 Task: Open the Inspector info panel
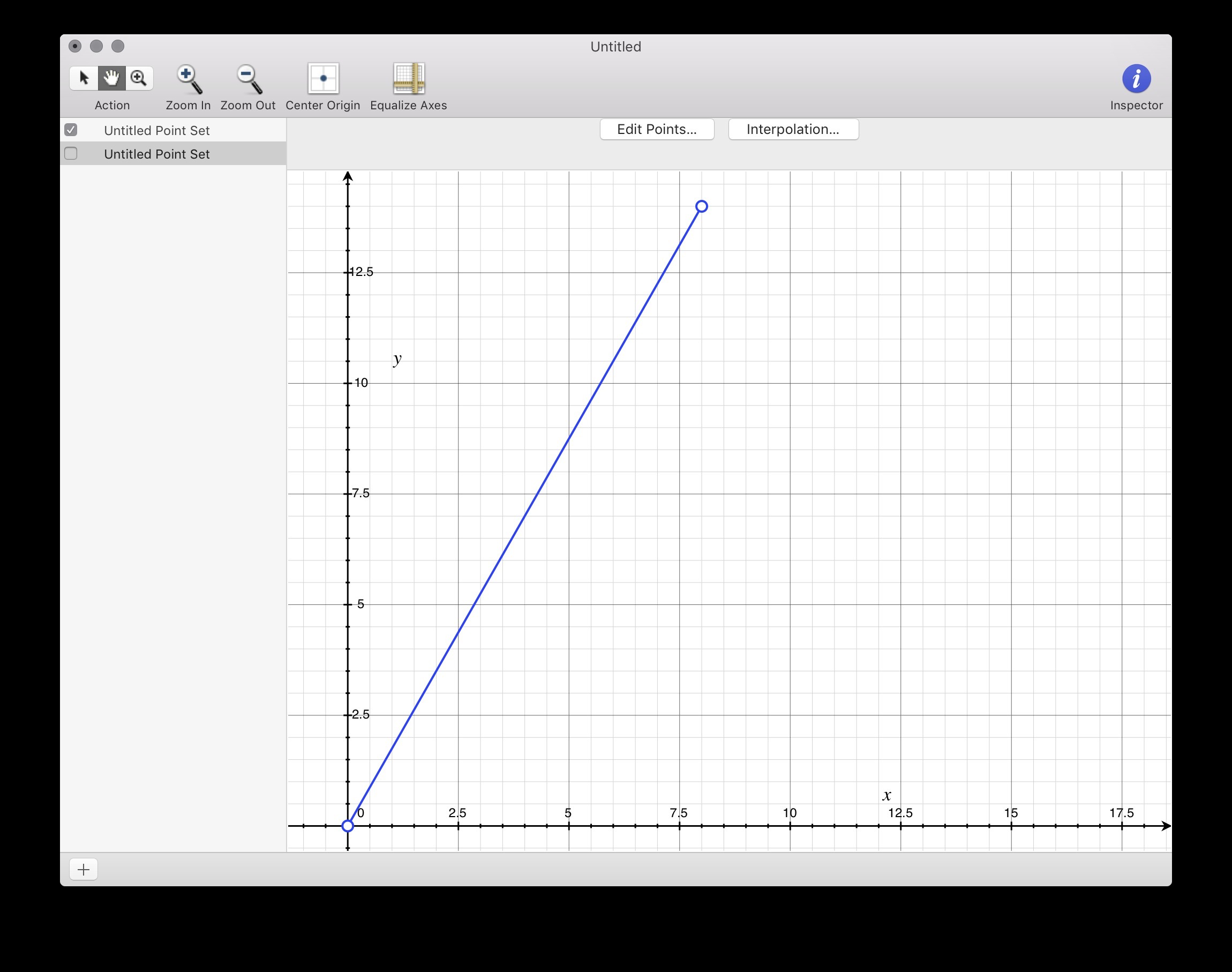point(1136,79)
